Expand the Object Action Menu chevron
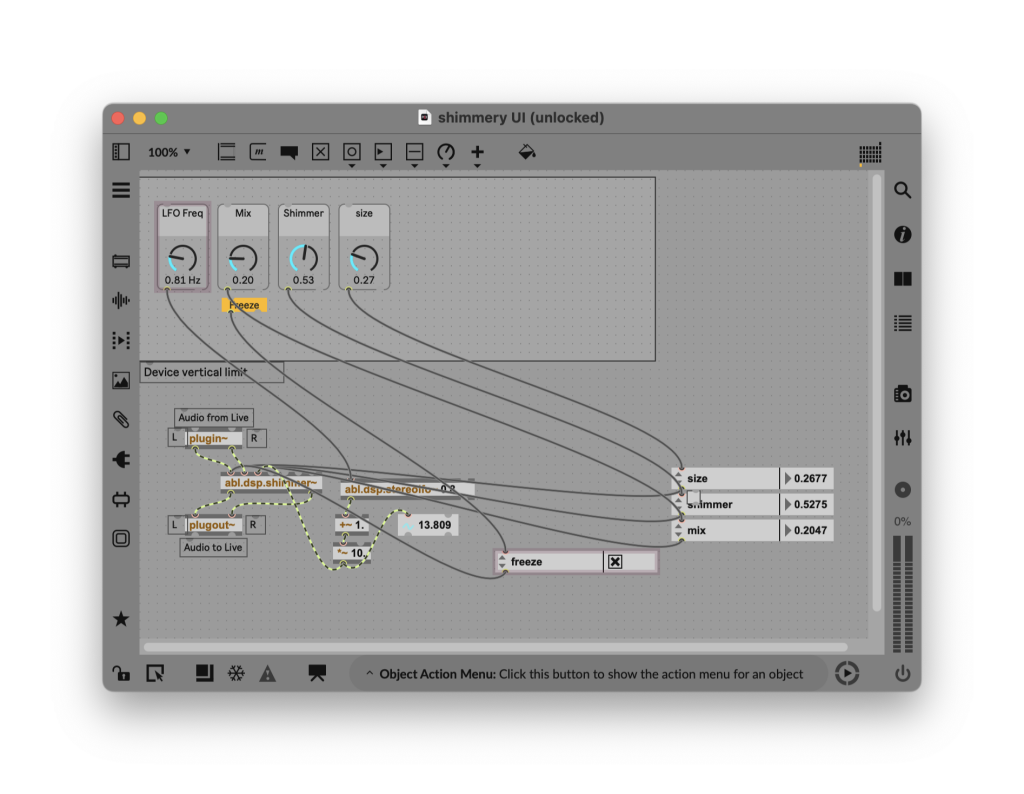1024x794 pixels. point(369,674)
